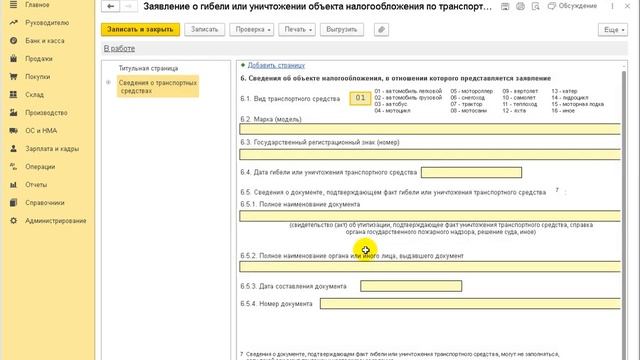Click the Государственный регистрационный знак field

[430, 154]
